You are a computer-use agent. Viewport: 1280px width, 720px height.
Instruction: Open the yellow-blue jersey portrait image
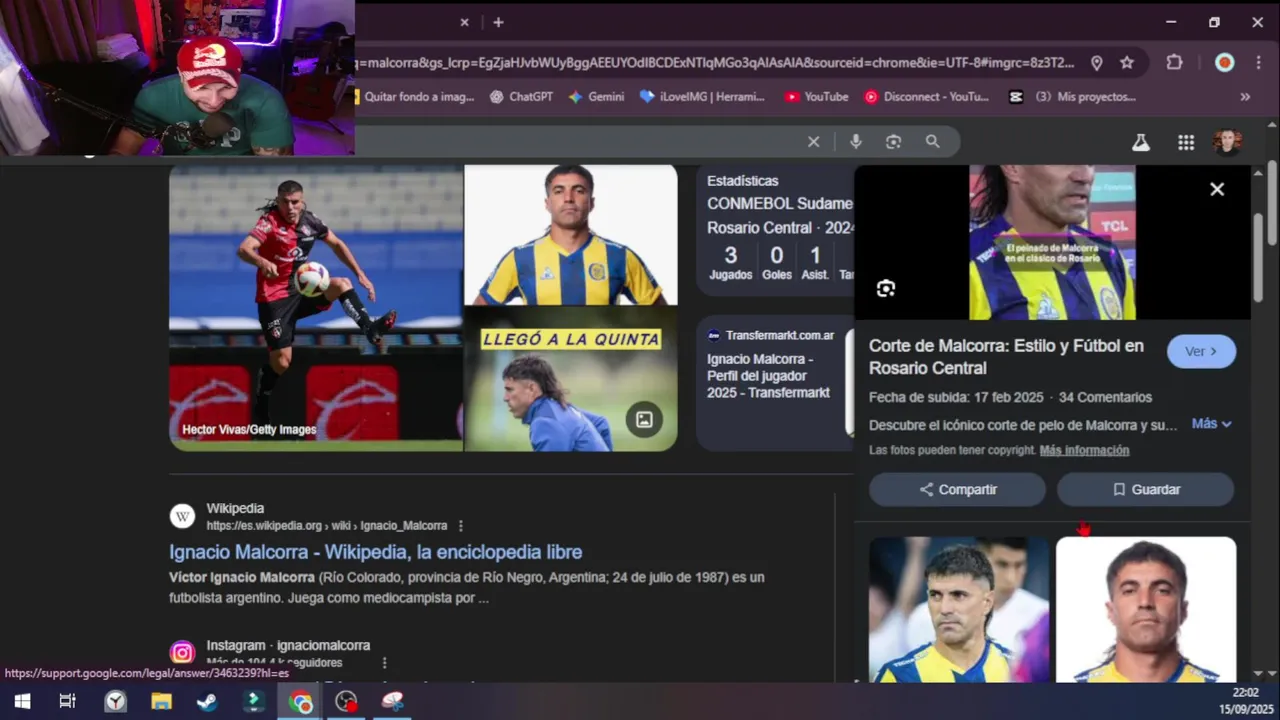tap(571, 234)
